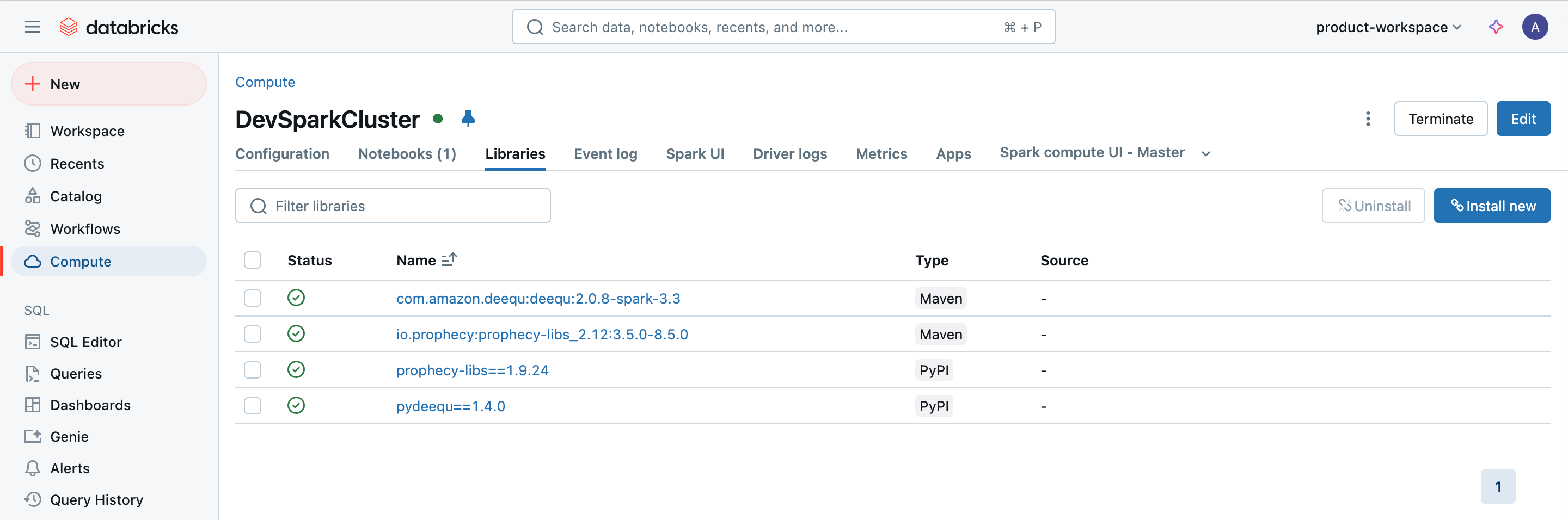This screenshot has height=520, width=1568.
Task: Check the io.prophecy:prophecy-libs row
Action: [x=253, y=334]
